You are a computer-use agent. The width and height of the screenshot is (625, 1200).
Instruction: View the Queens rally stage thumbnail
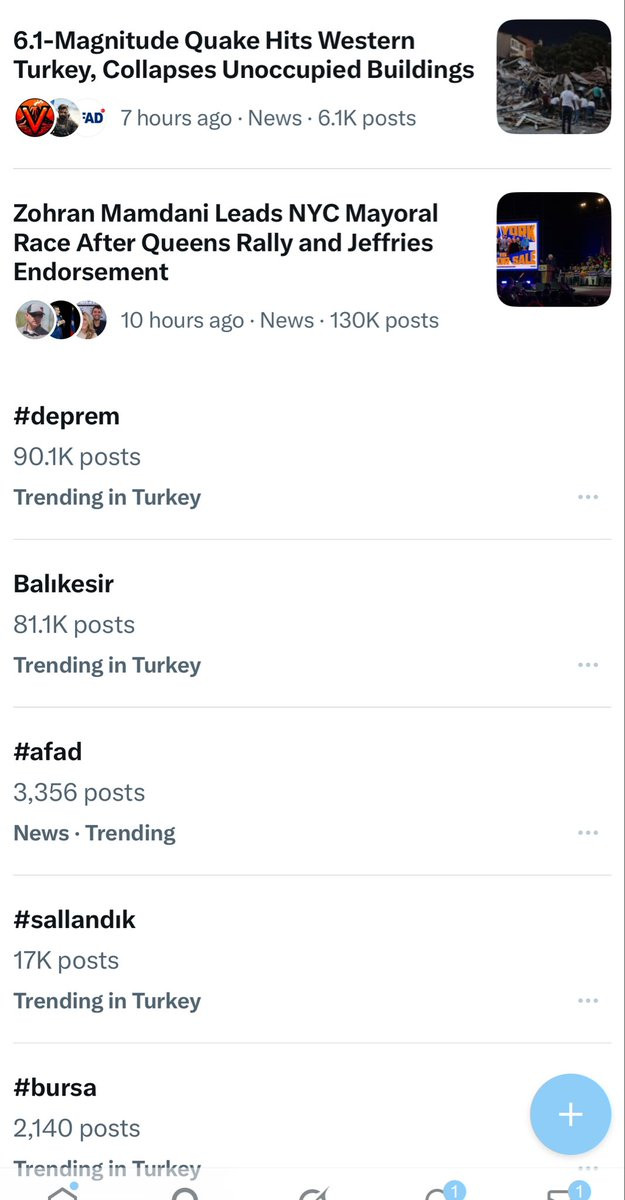[x=554, y=249]
